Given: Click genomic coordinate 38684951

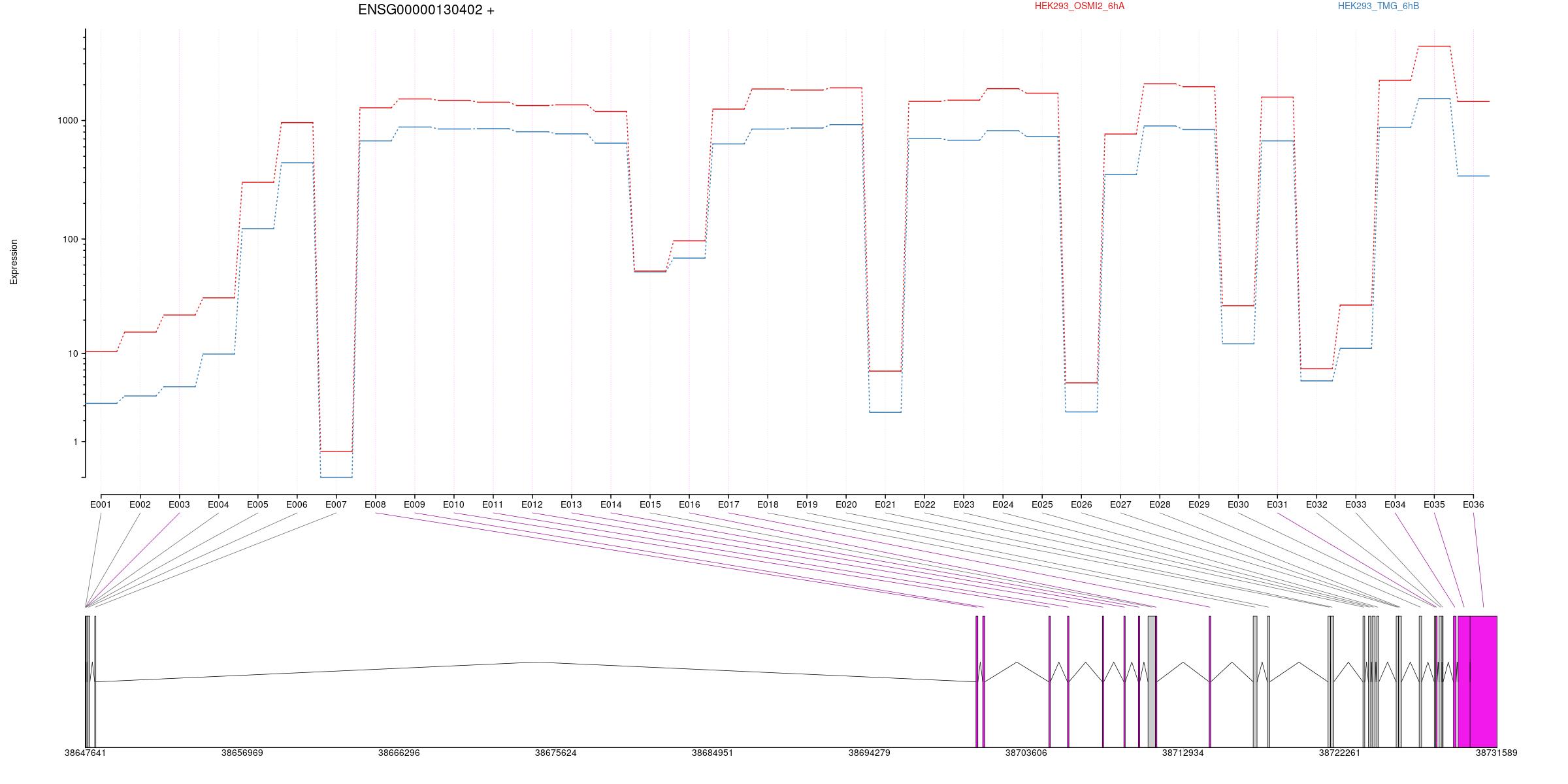Looking at the screenshot, I should [x=712, y=753].
